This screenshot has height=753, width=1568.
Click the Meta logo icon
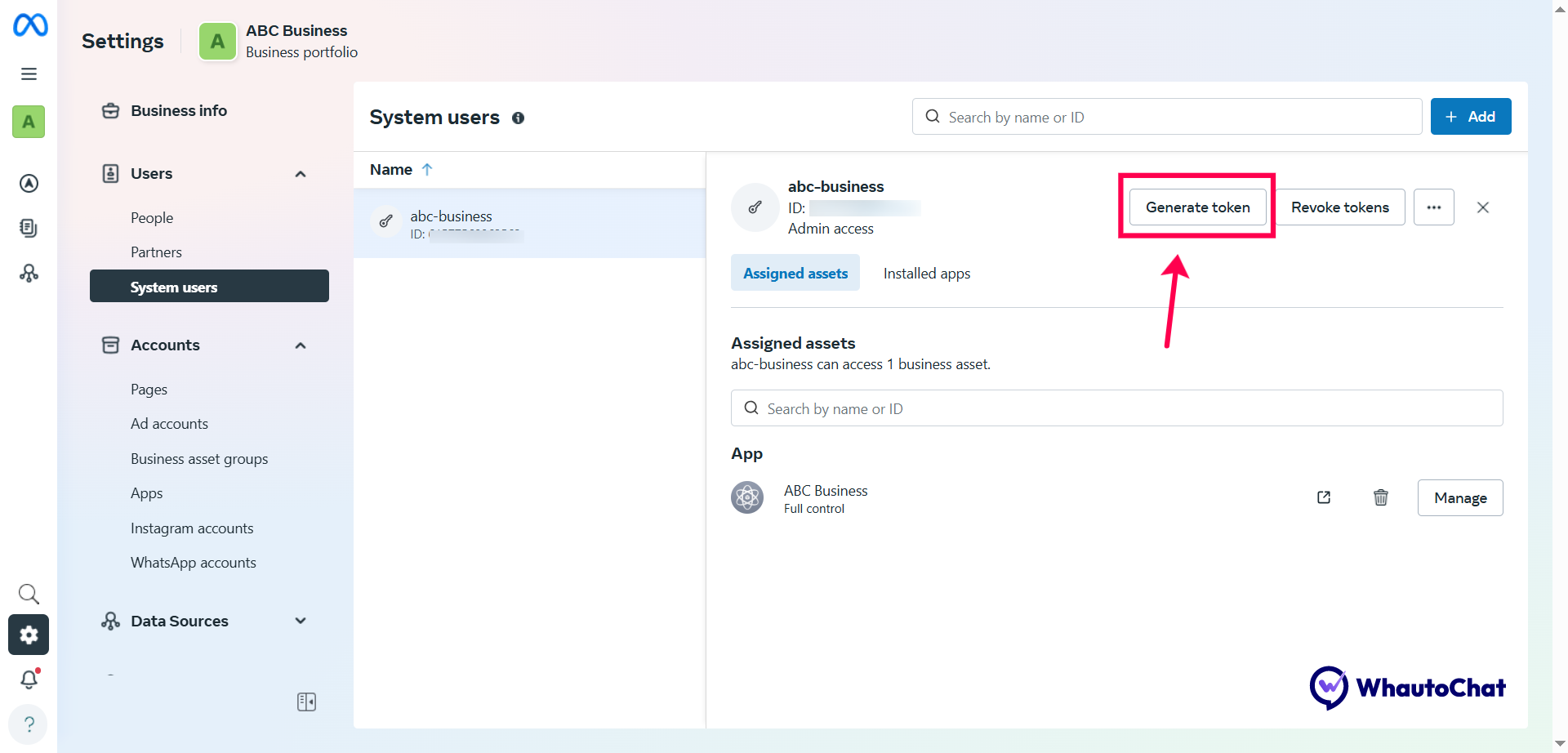(x=30, y=25)
